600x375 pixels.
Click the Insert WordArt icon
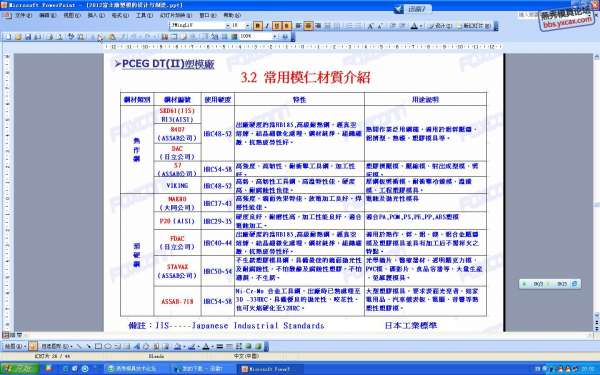coord(137,346)
